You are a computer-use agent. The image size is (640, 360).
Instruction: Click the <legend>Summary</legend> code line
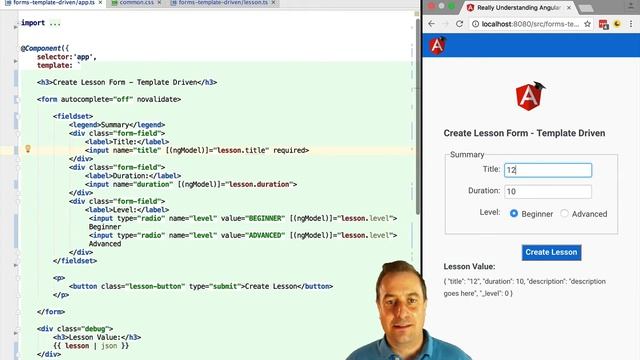pyautogui.click(x=117, y=124)
